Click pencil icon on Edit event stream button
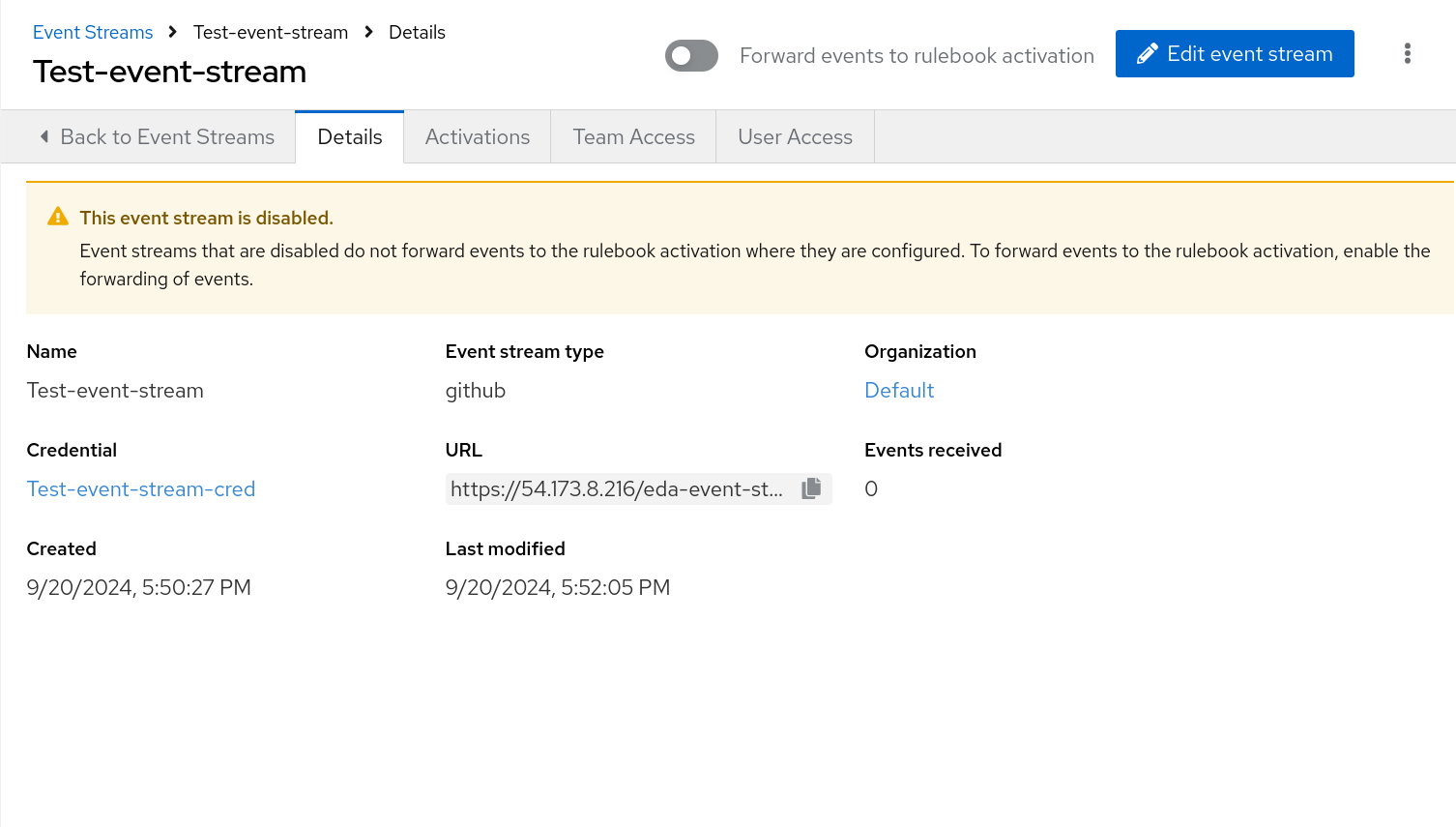The width and height of the screenshot is (1456, 827). pyautogui.click(x=1147, y=54)
